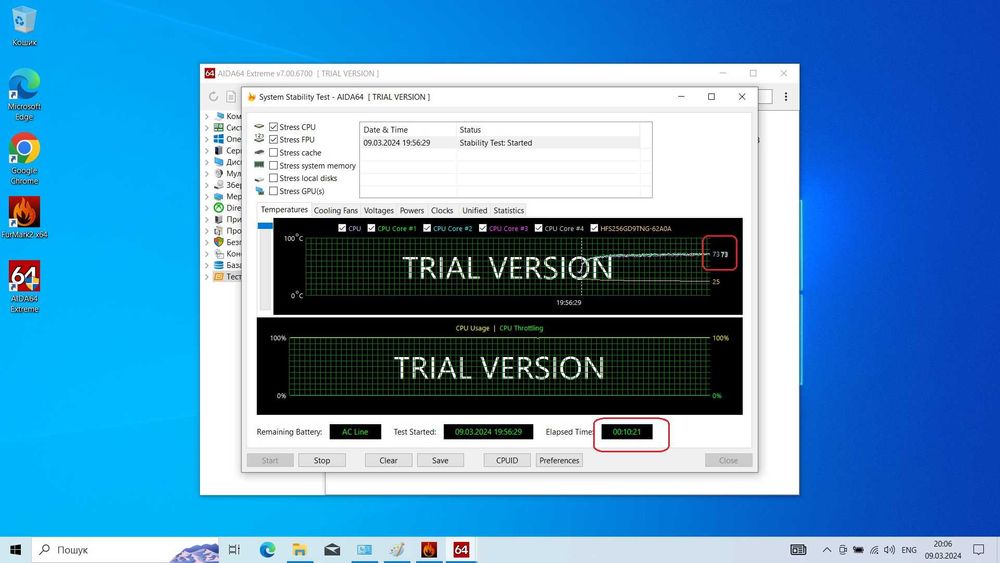Expand the 'Безп' tree node chevron
This screenshot has height=563, width=1000.
click(207, 242)
